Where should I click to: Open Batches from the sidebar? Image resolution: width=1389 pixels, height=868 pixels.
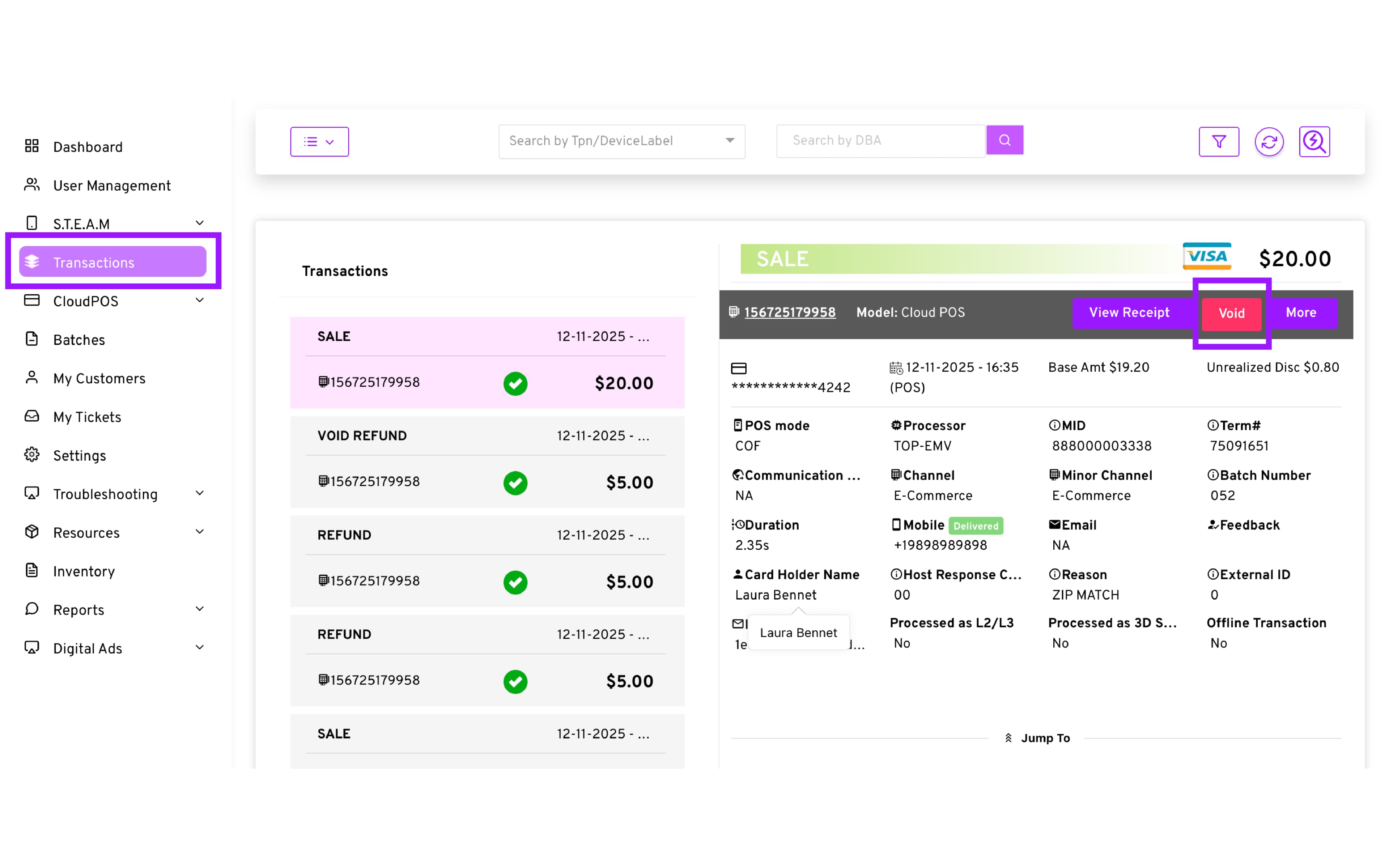click(79, 340)
